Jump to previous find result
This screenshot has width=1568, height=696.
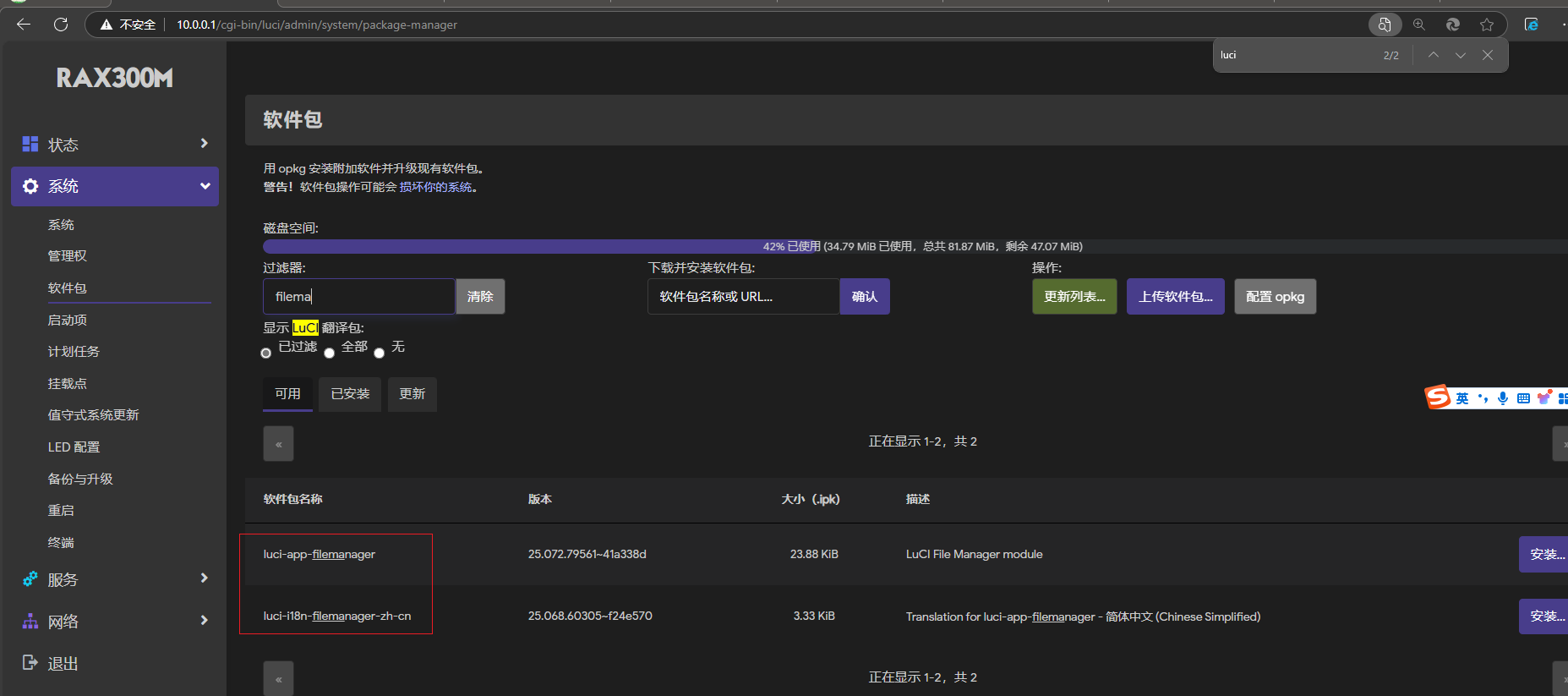point(1434,55)
